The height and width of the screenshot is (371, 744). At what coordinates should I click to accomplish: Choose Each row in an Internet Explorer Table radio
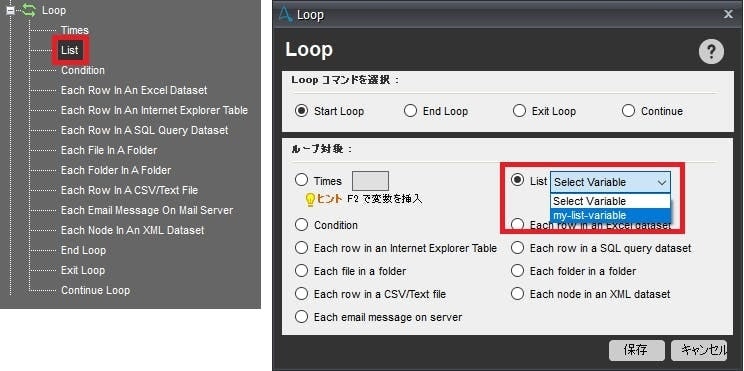[301, 248]
